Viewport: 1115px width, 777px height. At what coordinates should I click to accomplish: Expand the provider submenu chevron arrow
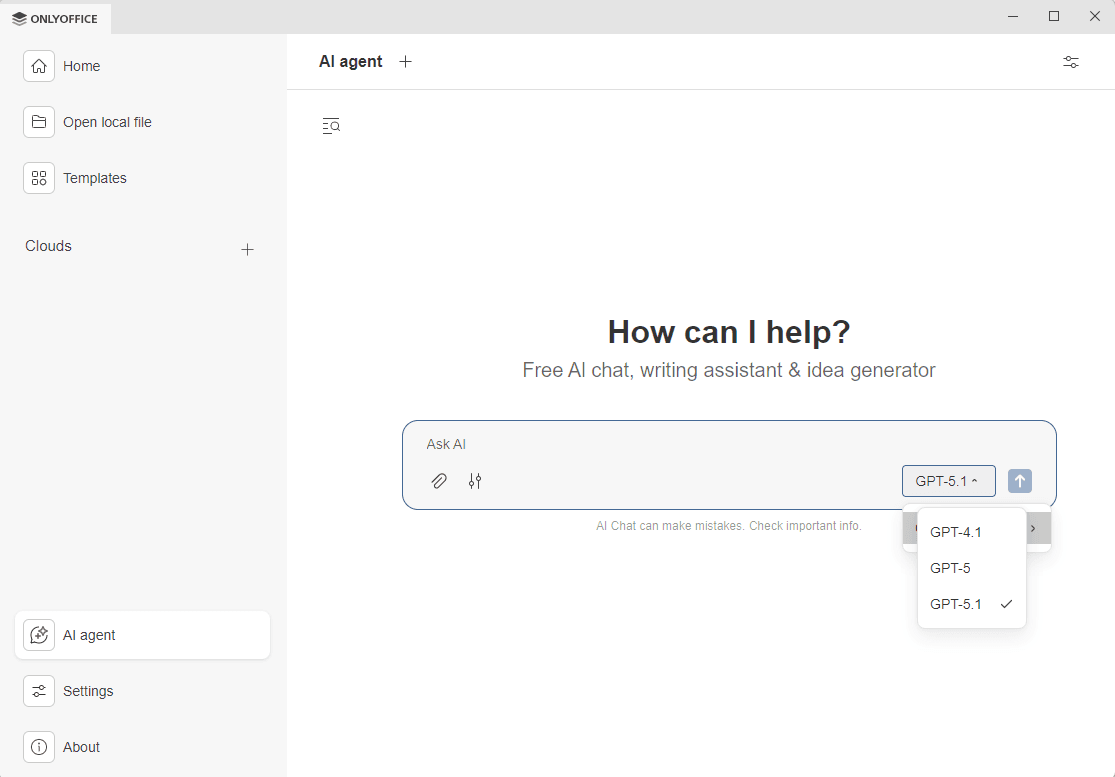[x=1033, y=528]
